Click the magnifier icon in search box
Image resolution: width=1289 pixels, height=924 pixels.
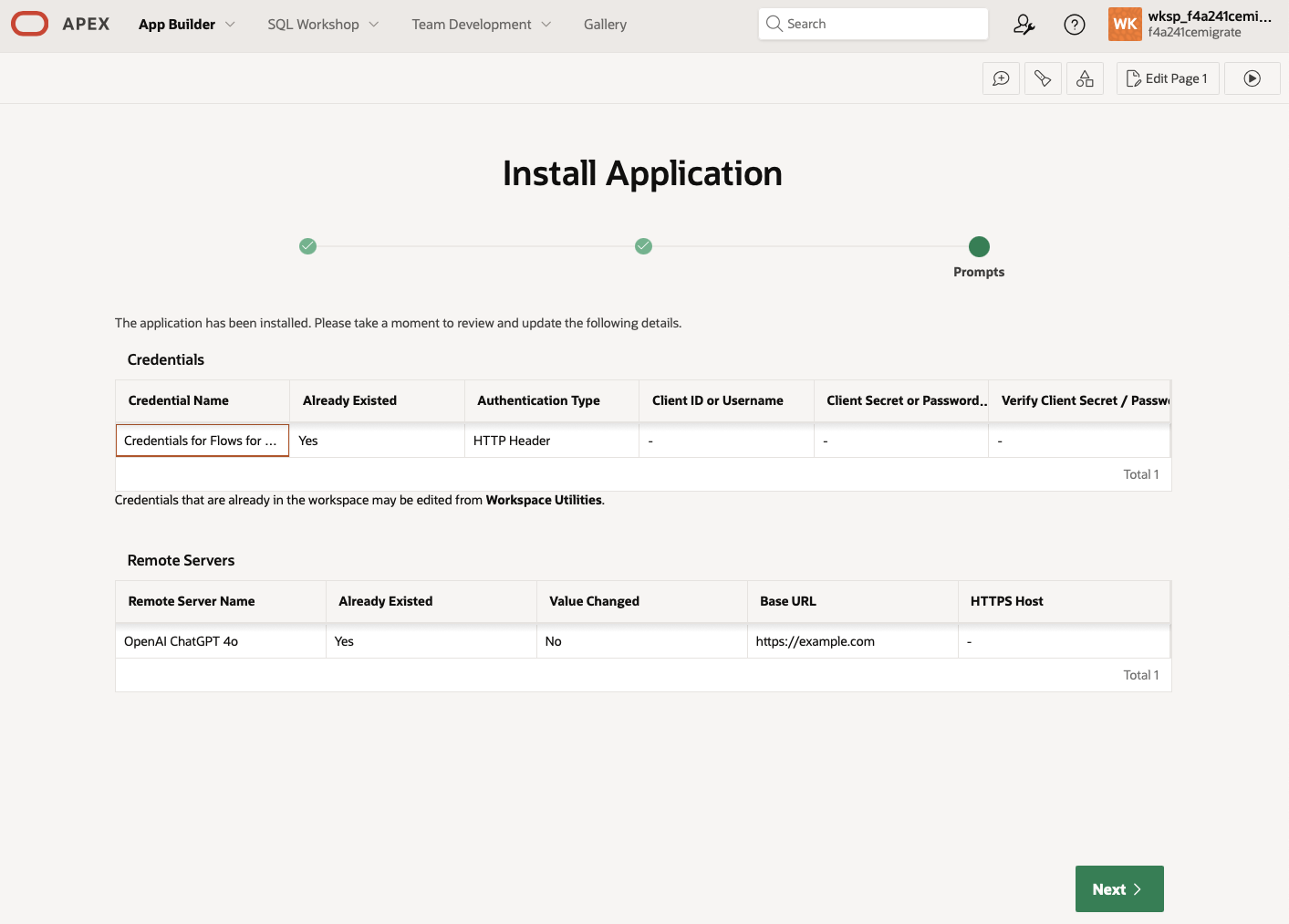point(774,24)
